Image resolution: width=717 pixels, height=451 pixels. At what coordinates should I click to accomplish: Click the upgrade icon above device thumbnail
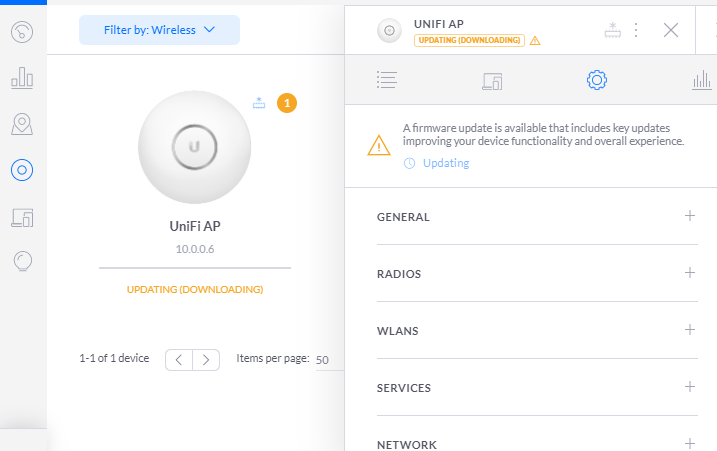259,102
